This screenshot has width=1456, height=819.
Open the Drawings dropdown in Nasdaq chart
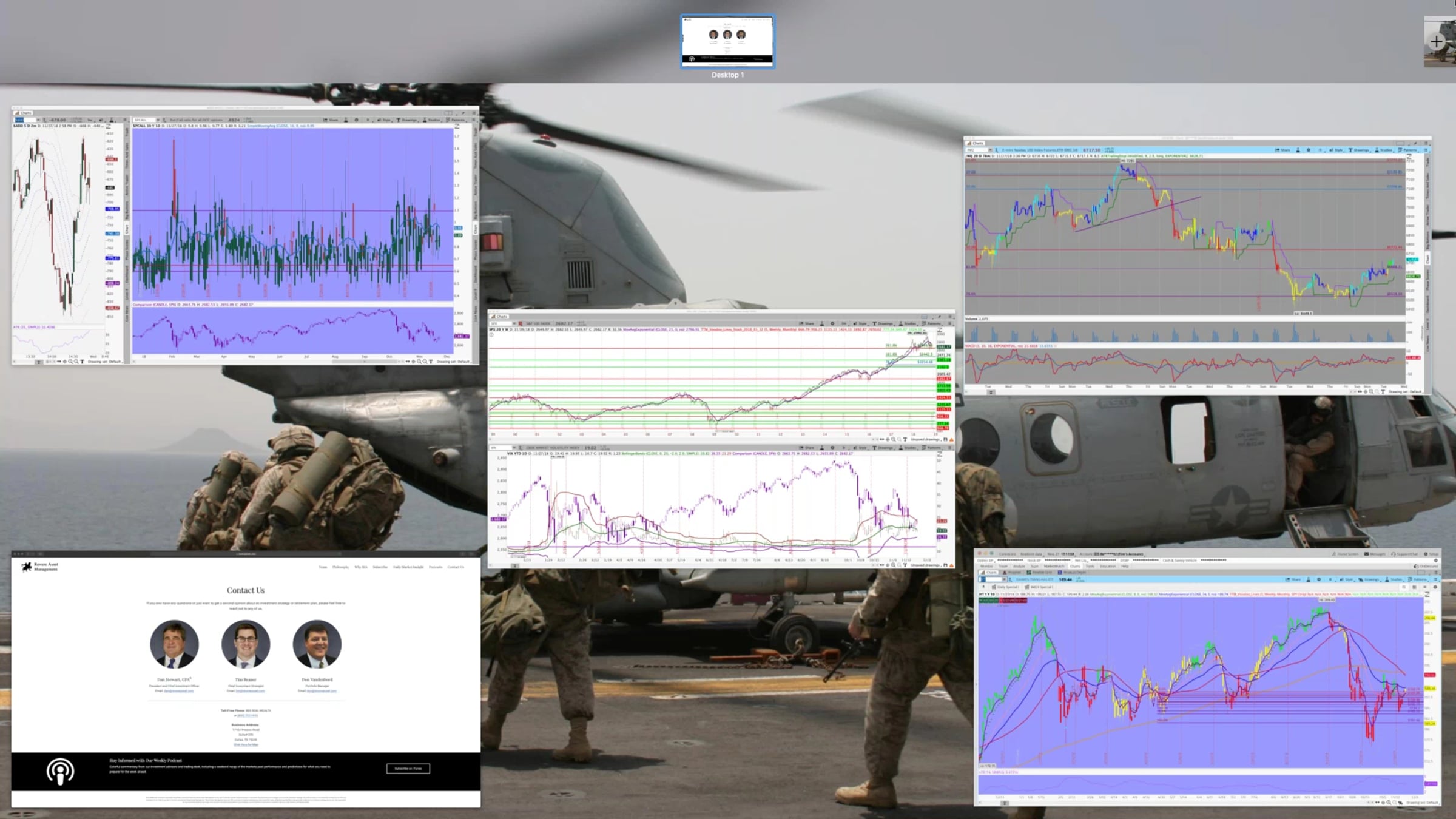(1358, 150)
